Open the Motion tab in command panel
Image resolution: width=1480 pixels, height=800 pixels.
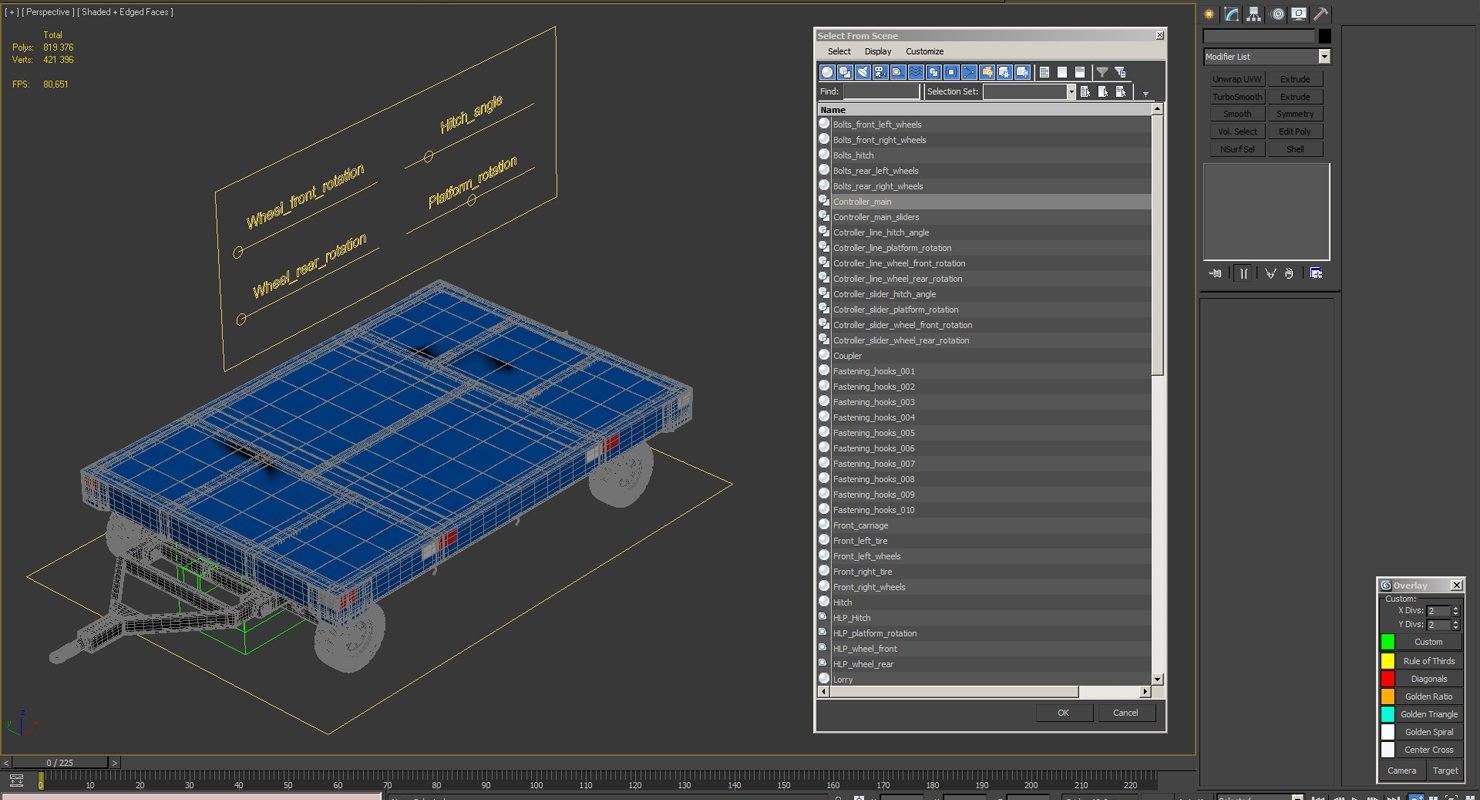tap(1277, 14)
